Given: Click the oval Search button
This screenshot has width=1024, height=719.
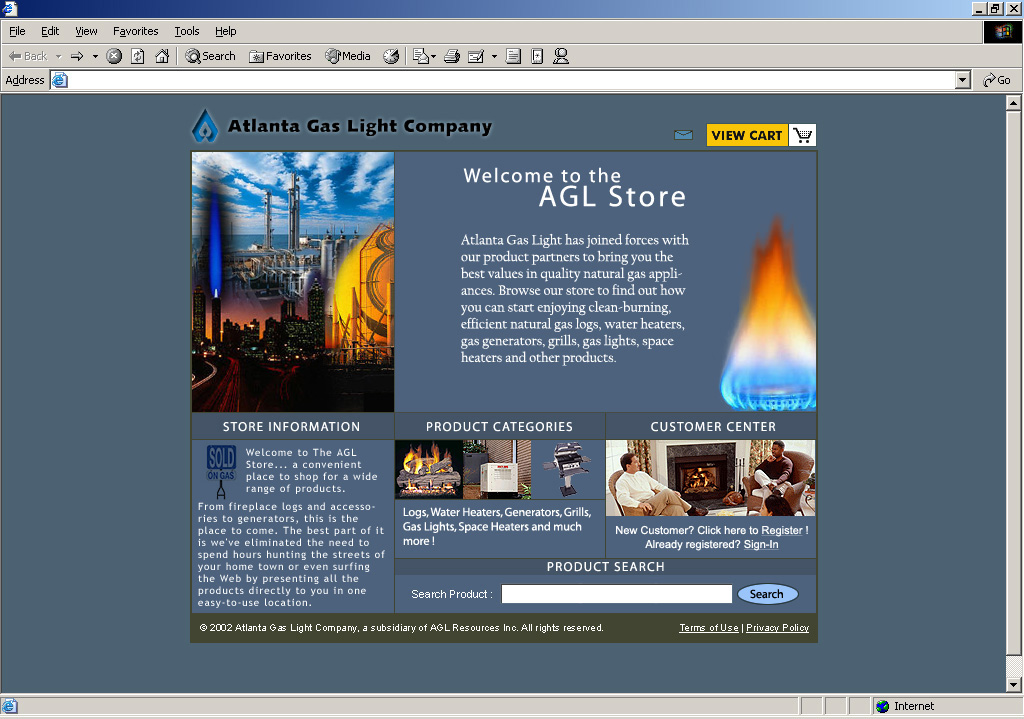Looking at the screenshot, I should pyautogui.click(x=767, y=594).
